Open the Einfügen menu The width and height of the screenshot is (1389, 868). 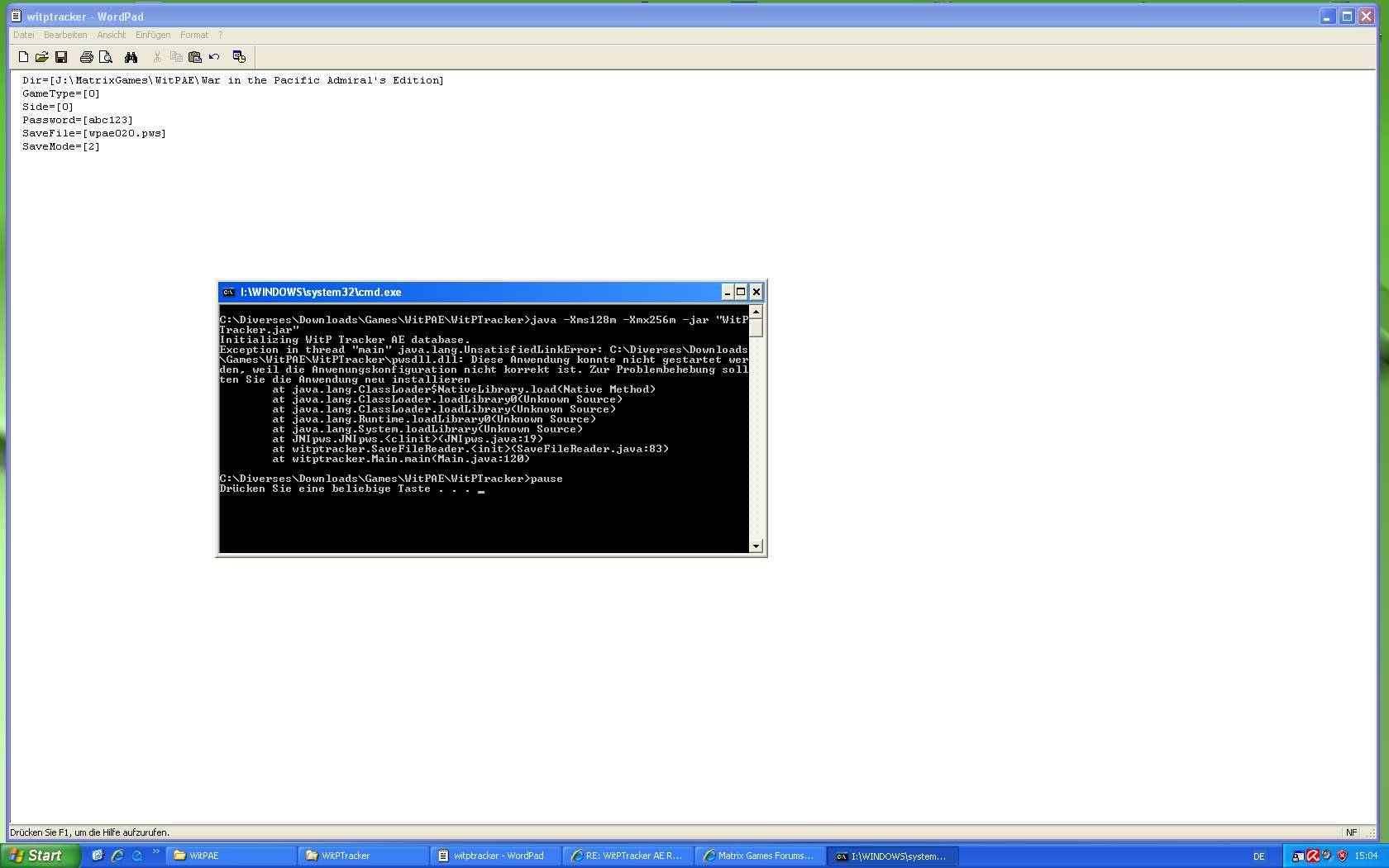coord(153,35)
